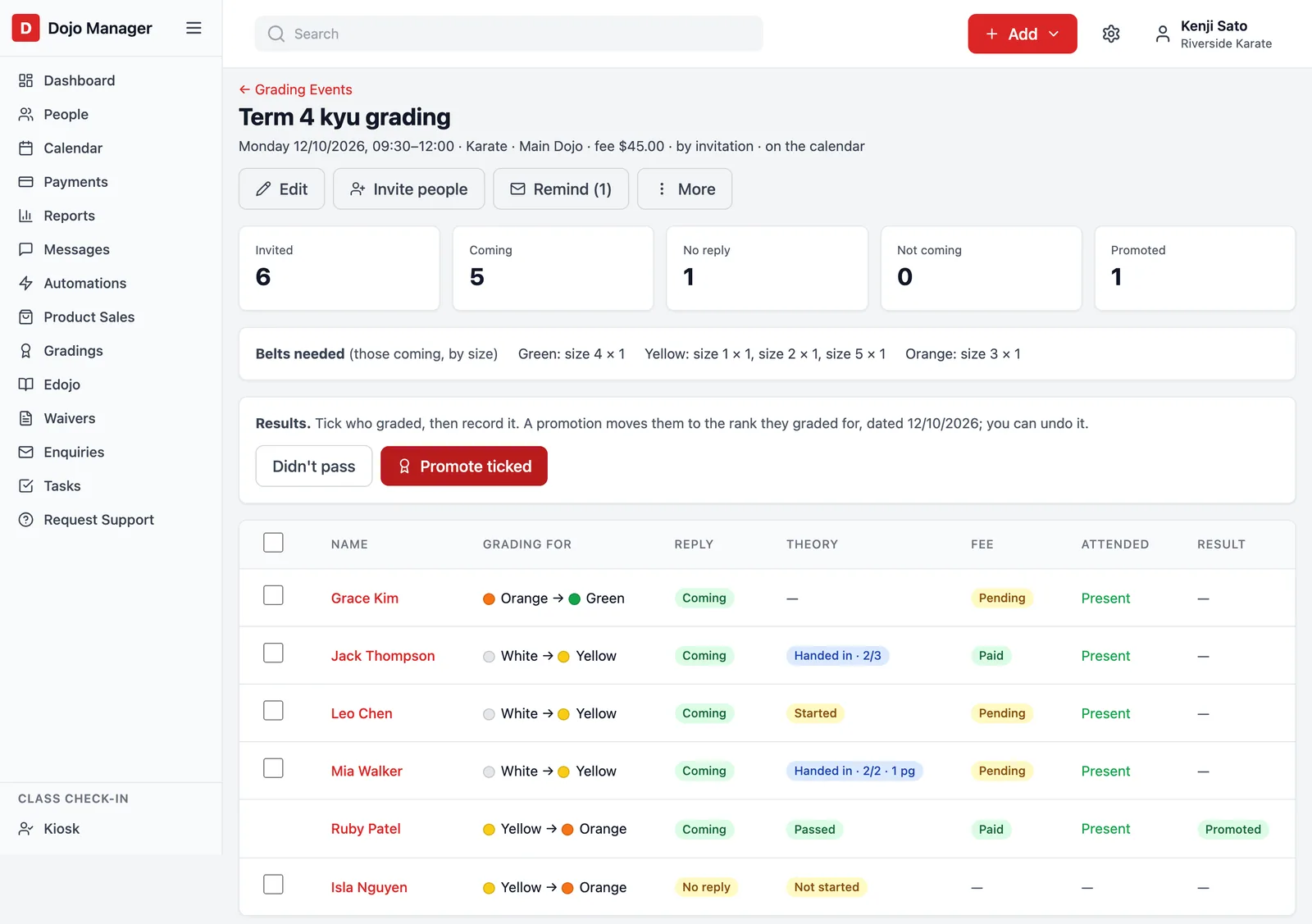Click the Promoted badge in Ruby Patel's row

click(1232, 829)
